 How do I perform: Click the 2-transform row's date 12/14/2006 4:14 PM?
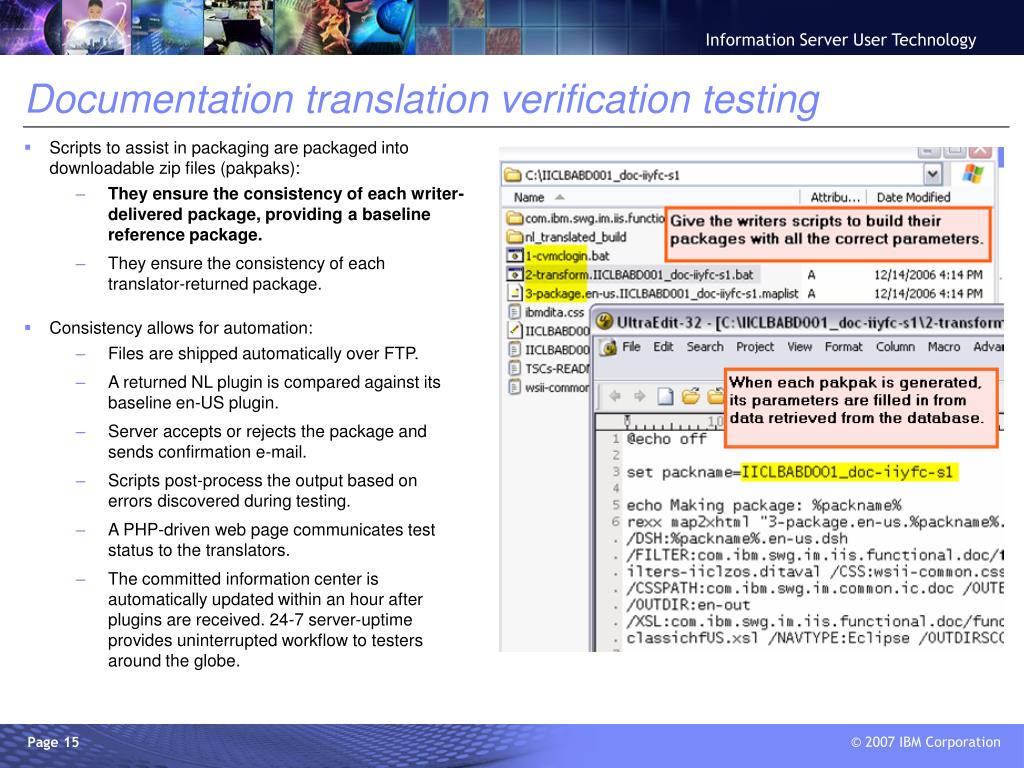(928, 275)
